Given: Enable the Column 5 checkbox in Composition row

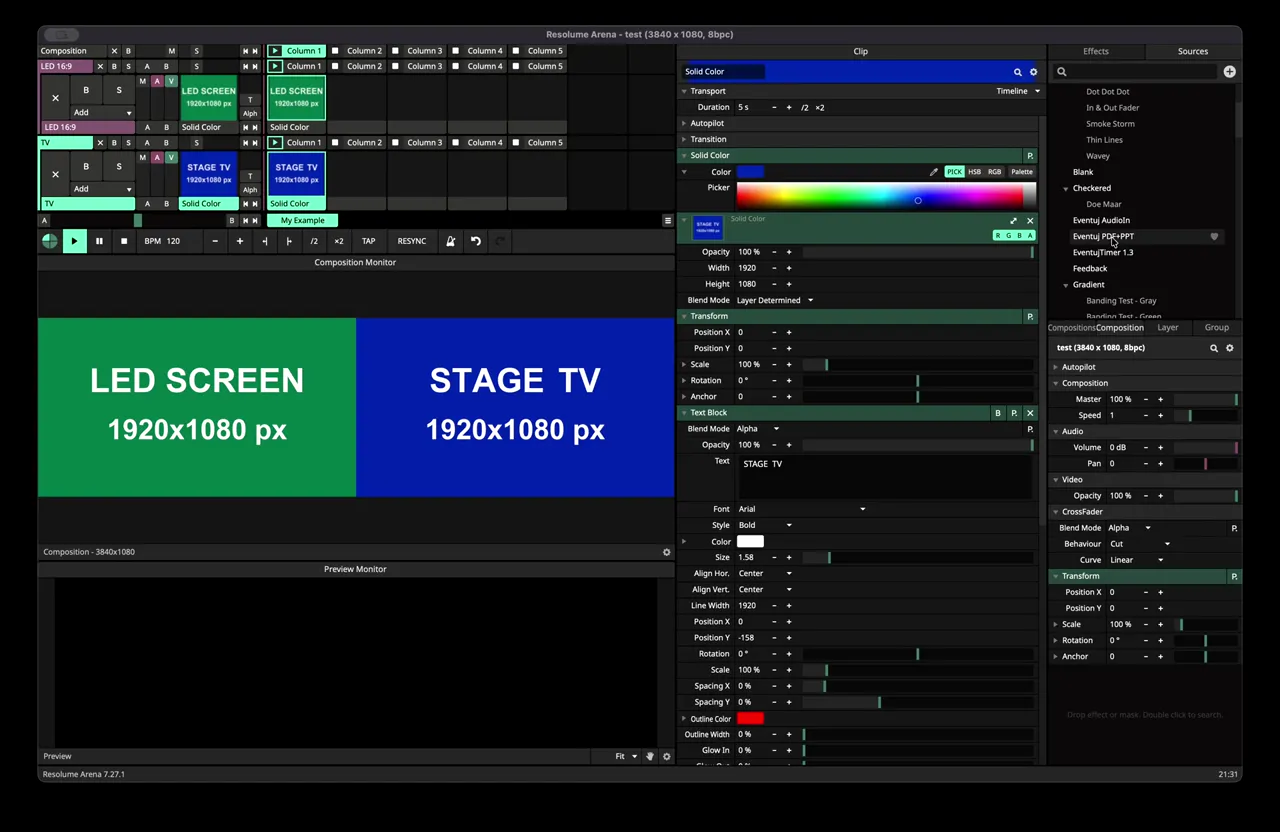Looking at the screenshot, I should (516, 51).
